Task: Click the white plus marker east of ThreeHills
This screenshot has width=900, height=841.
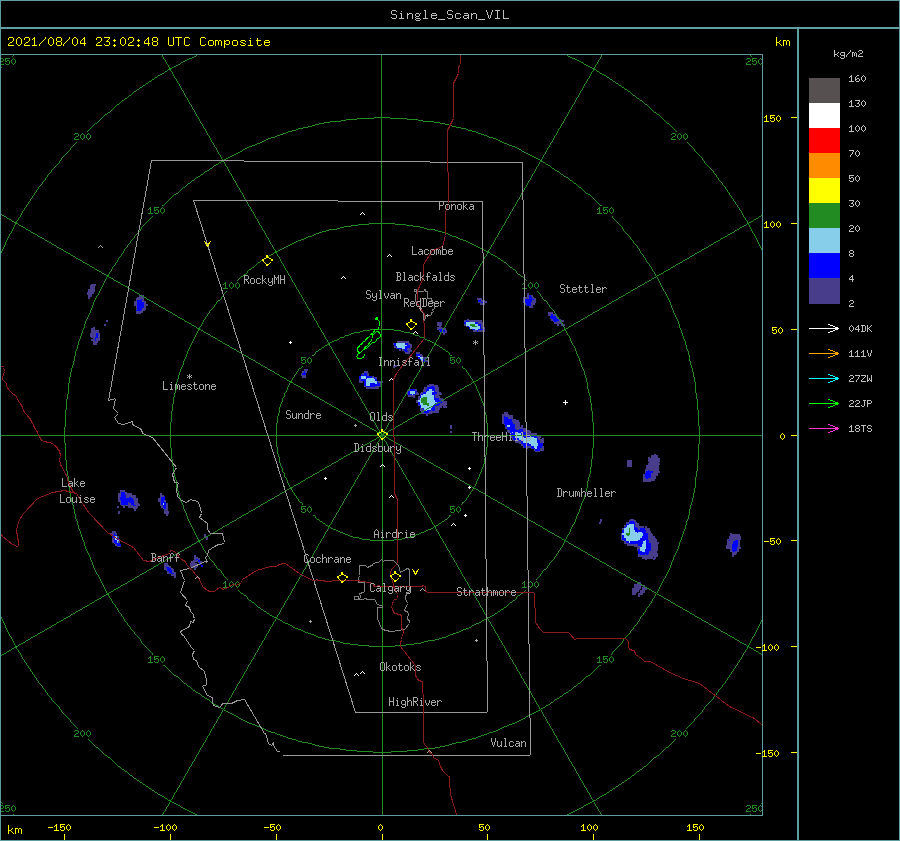Action: coord(565,402)
